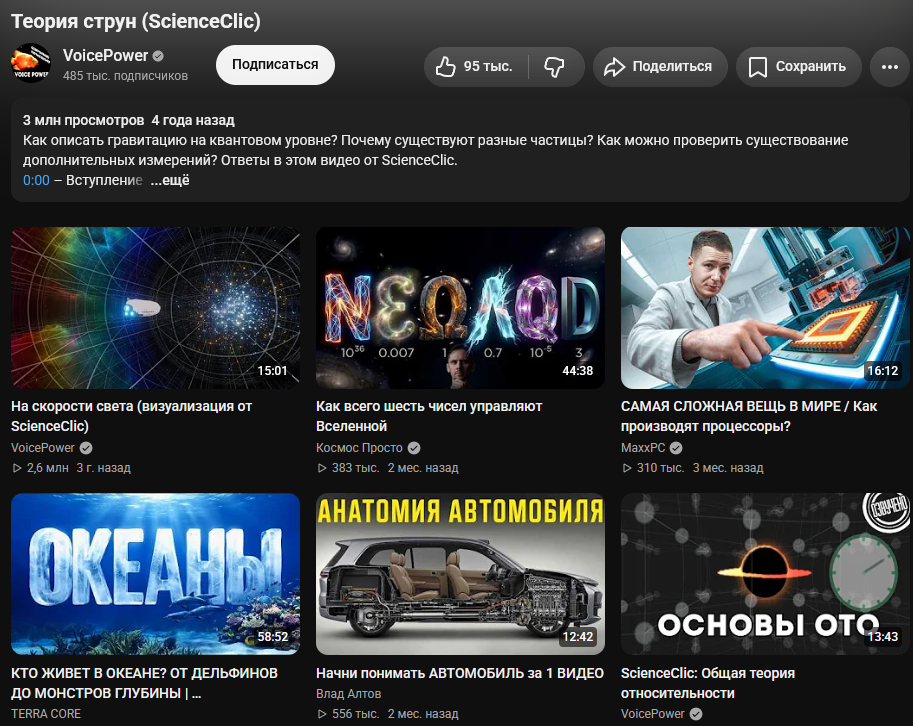Click '383 тыс.' views text
Viewport: 913px width, 726px height.
pyautogui.click(x=355, y=468)
